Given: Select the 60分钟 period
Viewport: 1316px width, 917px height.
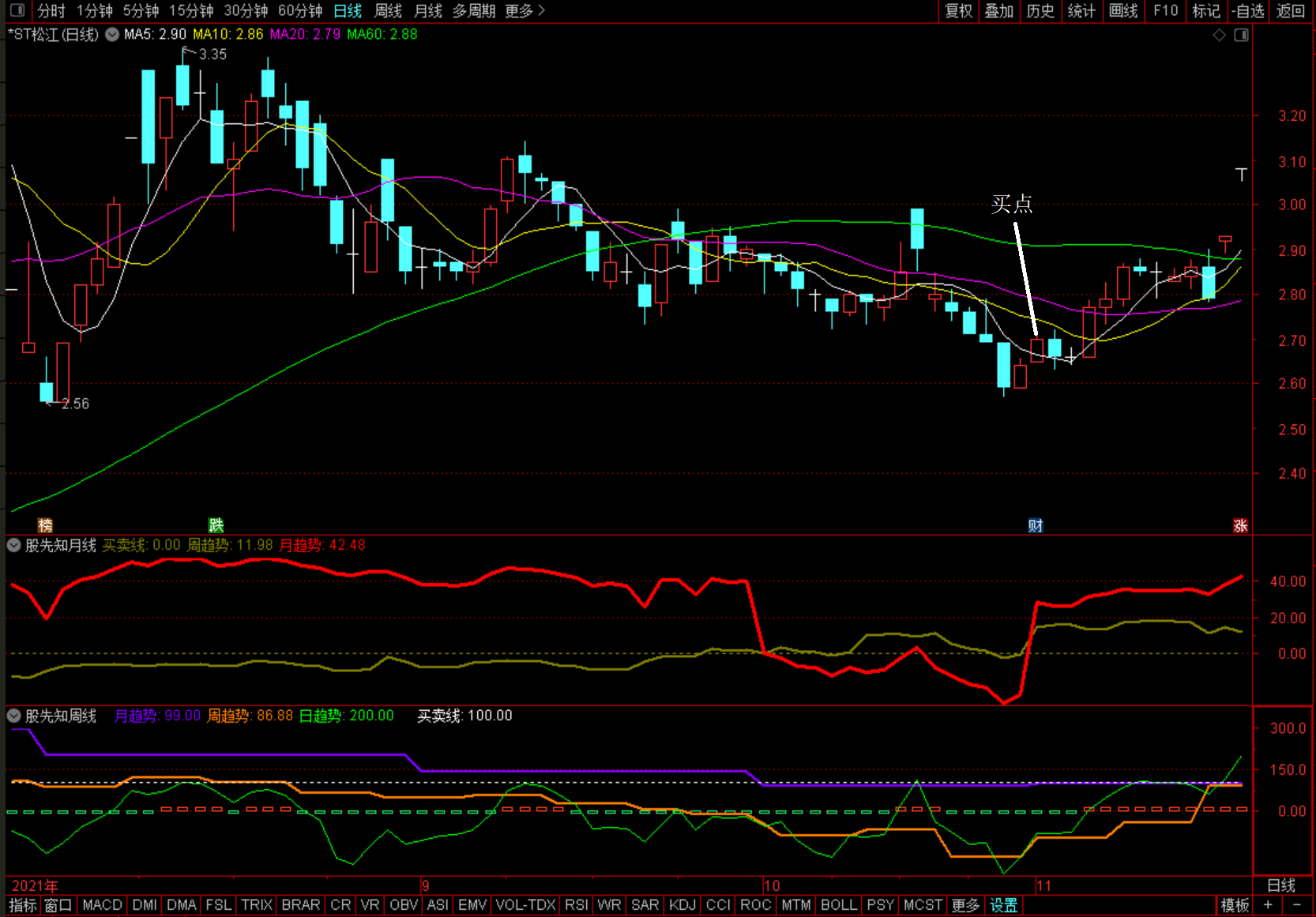Looking at the screenshot, I should (300, 10).
